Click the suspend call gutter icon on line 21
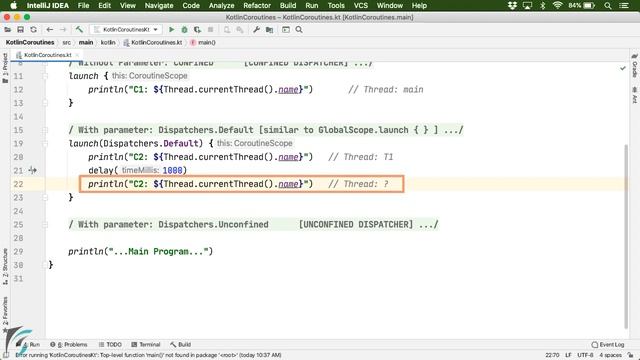The height and width of the screenshot is (360, 640). pos(33,170)
